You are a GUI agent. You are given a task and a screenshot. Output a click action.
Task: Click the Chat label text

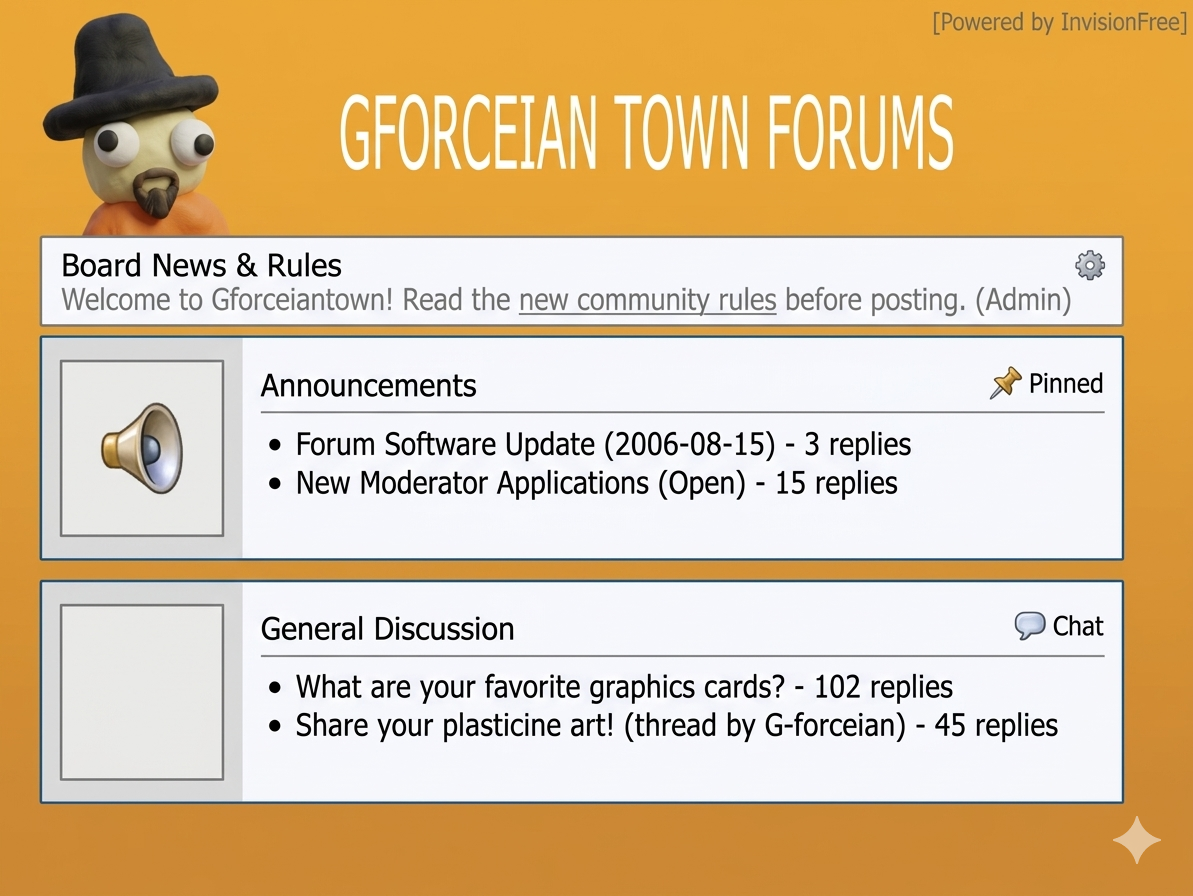tap(1078, 627)
